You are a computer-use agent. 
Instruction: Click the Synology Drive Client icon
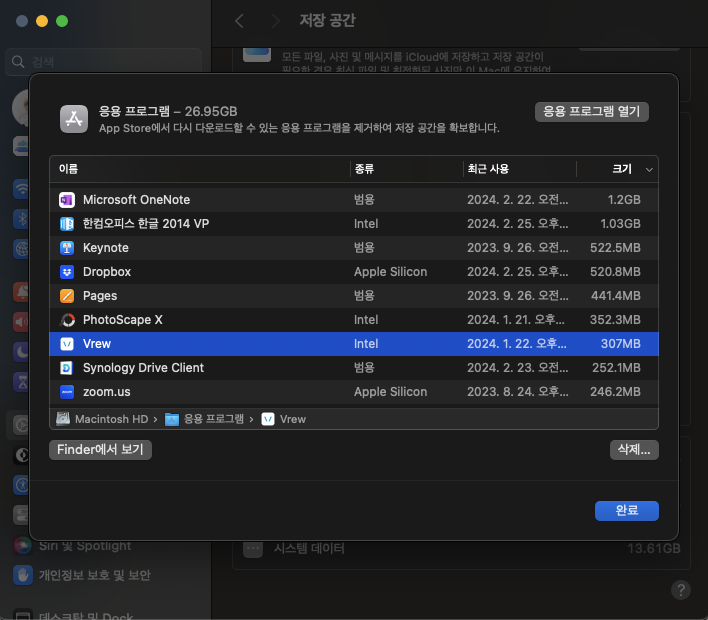coord(67,368)
